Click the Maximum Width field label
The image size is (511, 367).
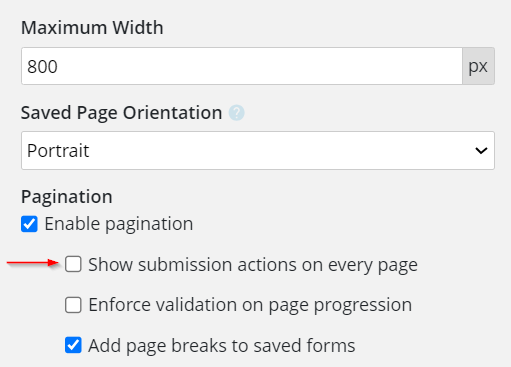point(92,27)
